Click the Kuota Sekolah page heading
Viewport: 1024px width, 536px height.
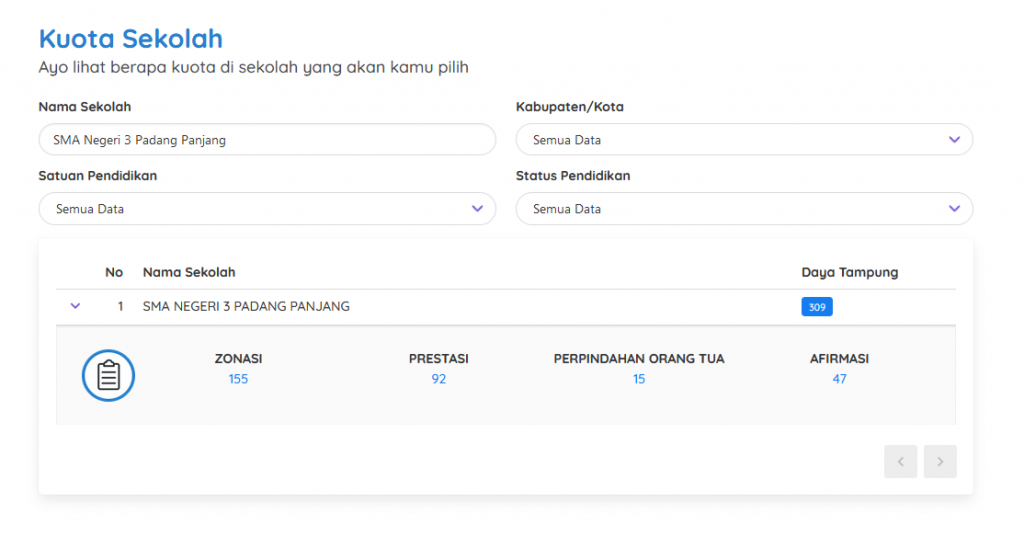pyautogui.click(x=130, y=39)
